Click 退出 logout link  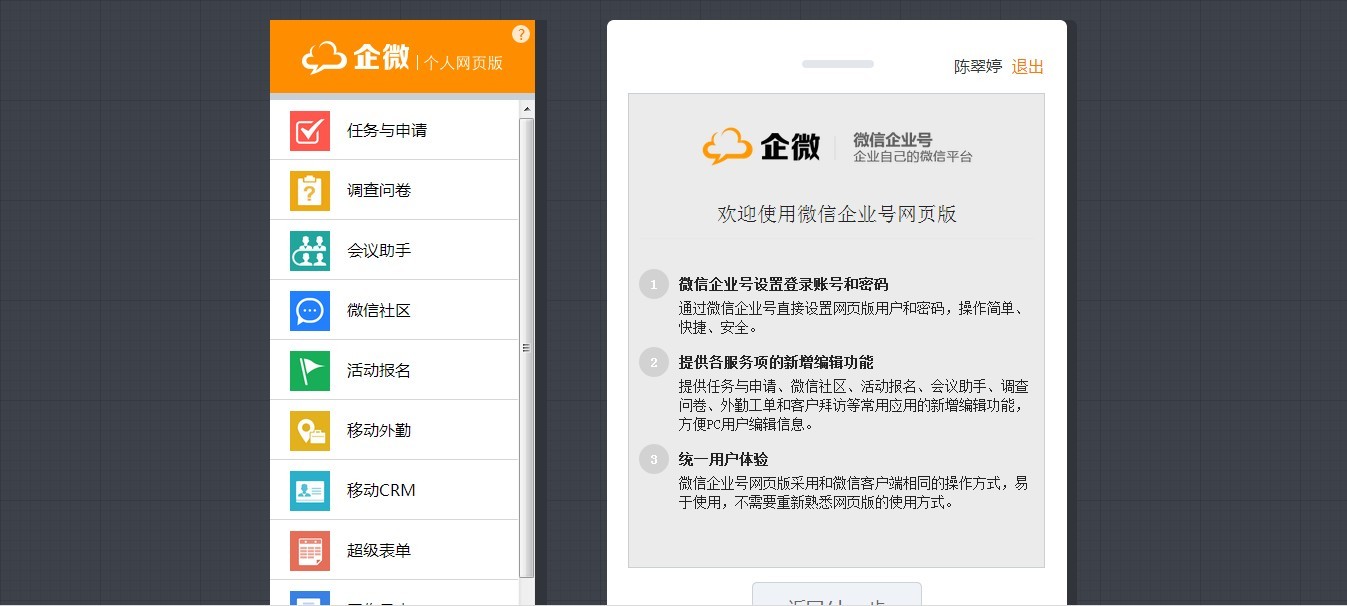point(1027,67)
